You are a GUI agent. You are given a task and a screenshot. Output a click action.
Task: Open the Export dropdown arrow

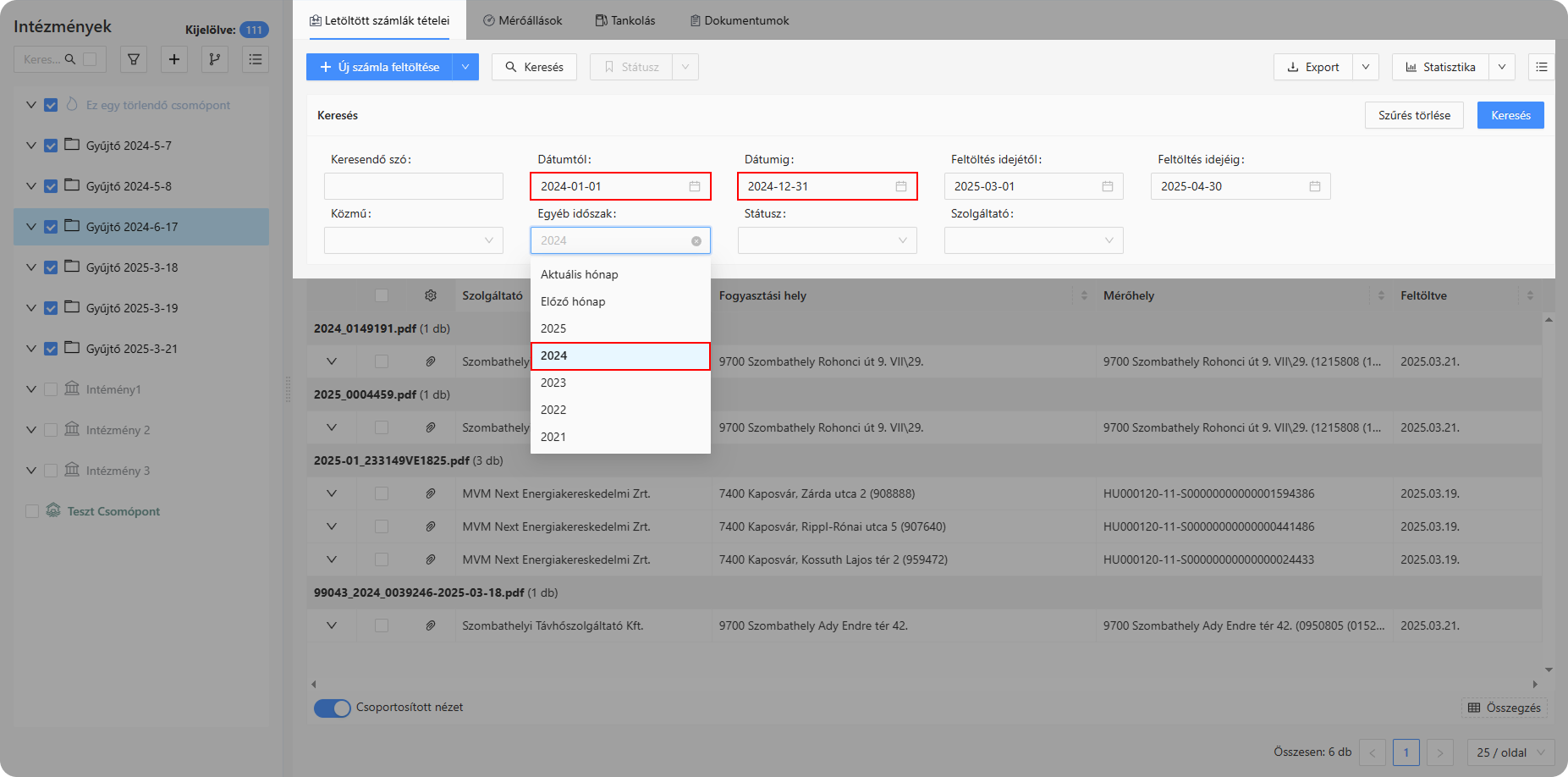coord(1366,67)
